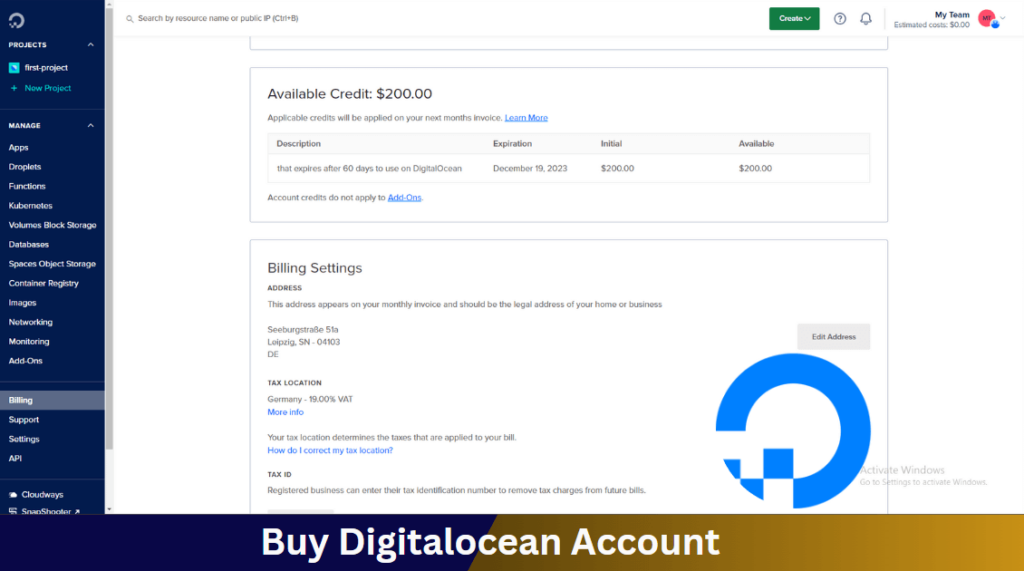1024x571 pixels.
Task: Go to Container Registry
Action: pyautogui.click(x=44, y=284)
